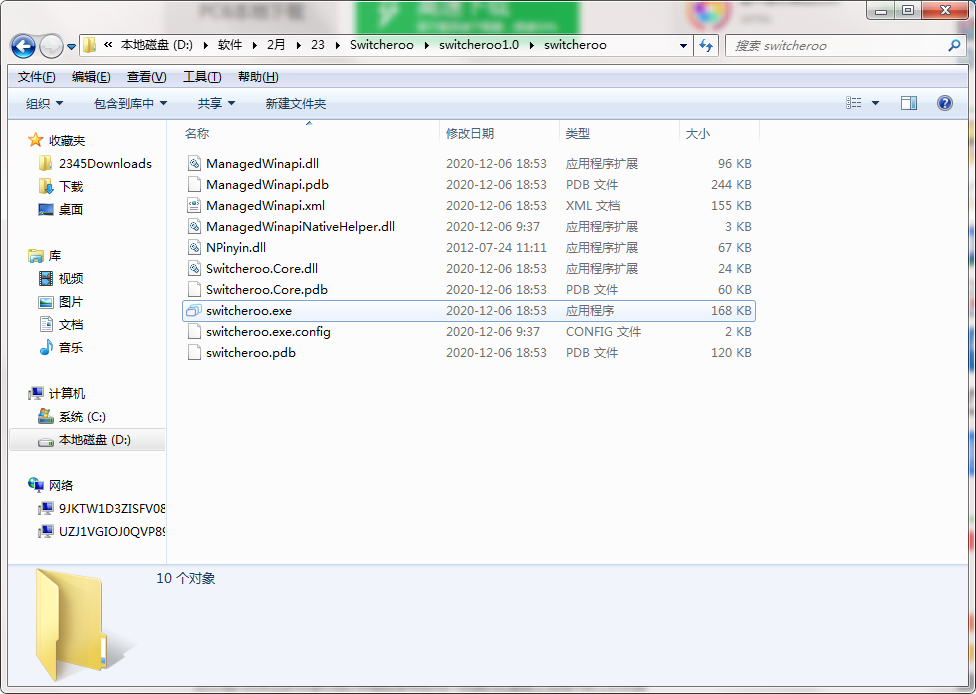Open help with blue question mark icon
The width and height of the screenshot is (976, 694).
coord(944,103)
